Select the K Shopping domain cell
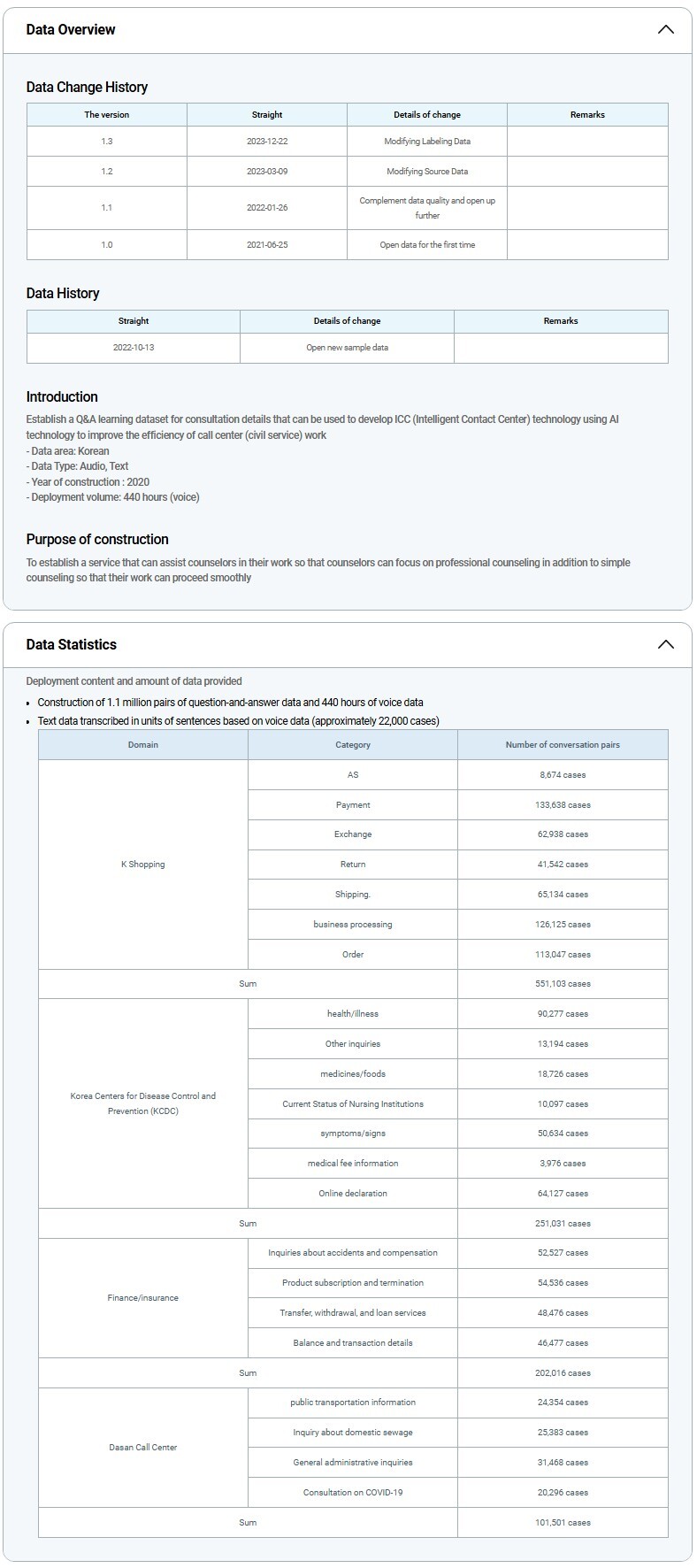The height and width of the screenshot is (1568, 697). [x=142, y=865]
